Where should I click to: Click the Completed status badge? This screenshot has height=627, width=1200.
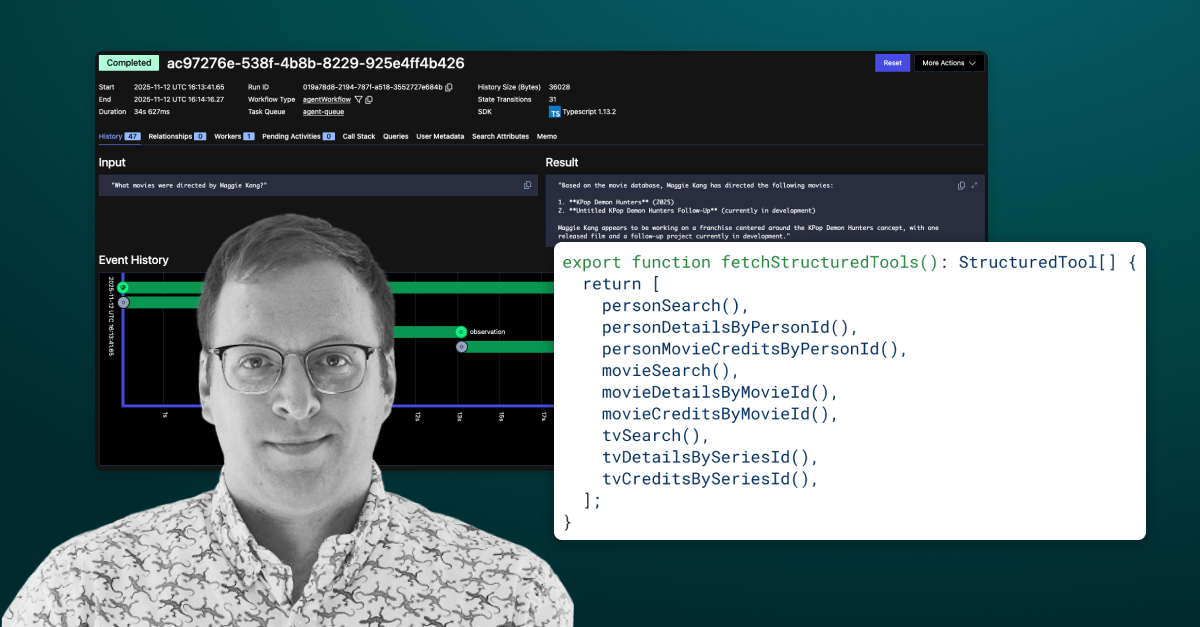pos(128,62)
